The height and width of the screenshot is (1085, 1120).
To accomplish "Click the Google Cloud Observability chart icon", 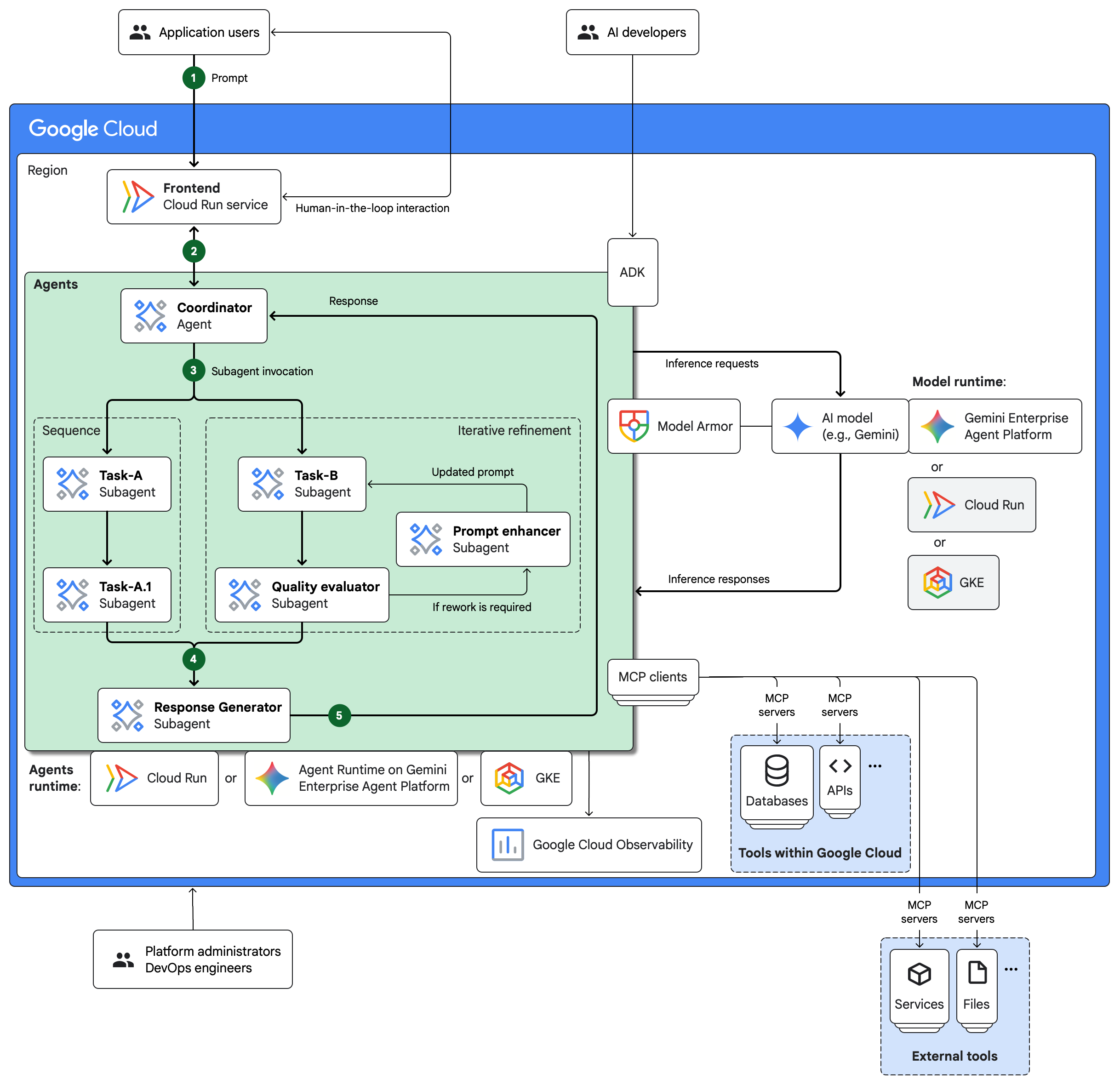I will pyautogui.click(x=508, y=845).
